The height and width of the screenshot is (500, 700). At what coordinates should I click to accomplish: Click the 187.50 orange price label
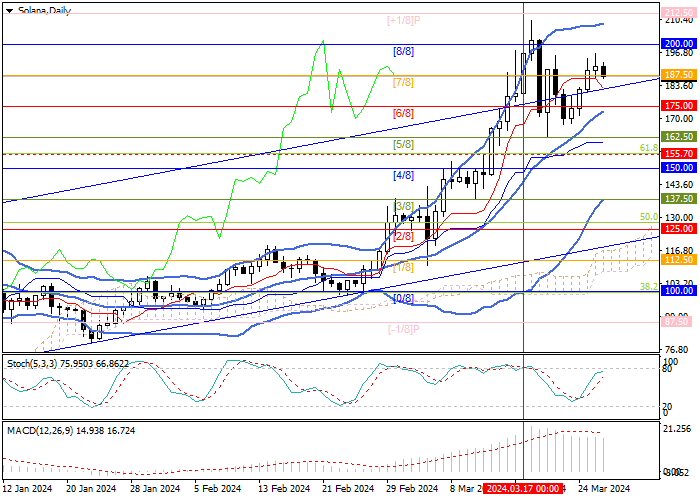pos(679,75)
